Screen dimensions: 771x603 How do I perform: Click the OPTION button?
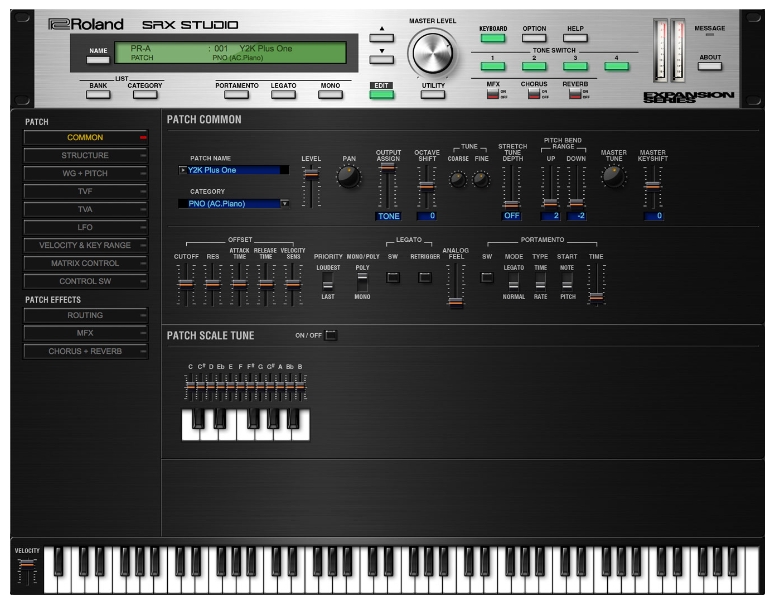(534, 38)
